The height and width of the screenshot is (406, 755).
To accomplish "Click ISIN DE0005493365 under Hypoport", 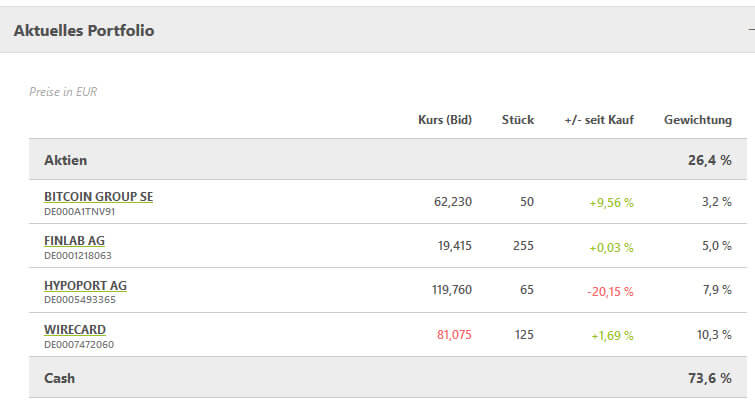I will (80, 300).
